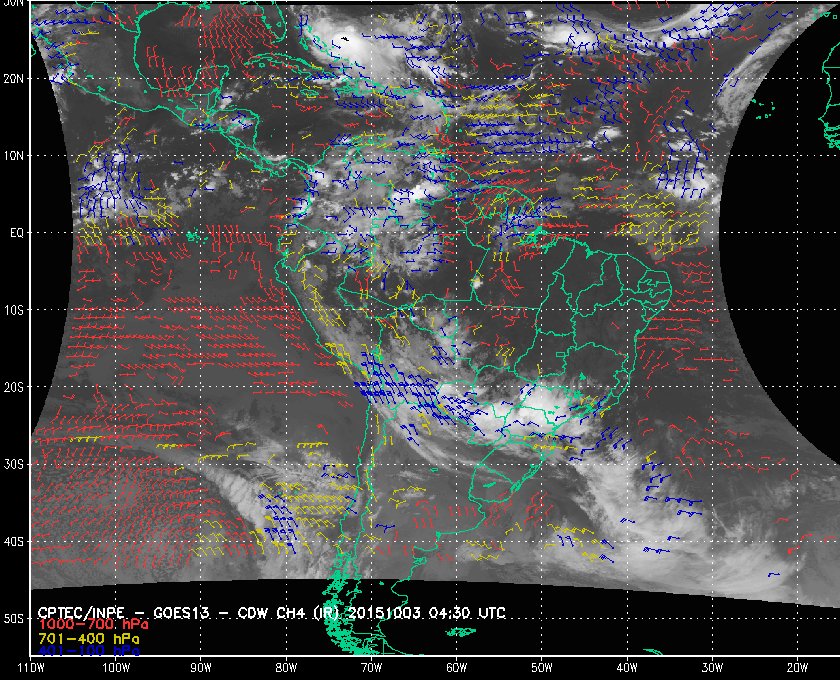Select the 10N latitude label
This screenshot has height=680, width=840.
pos(13,155)
